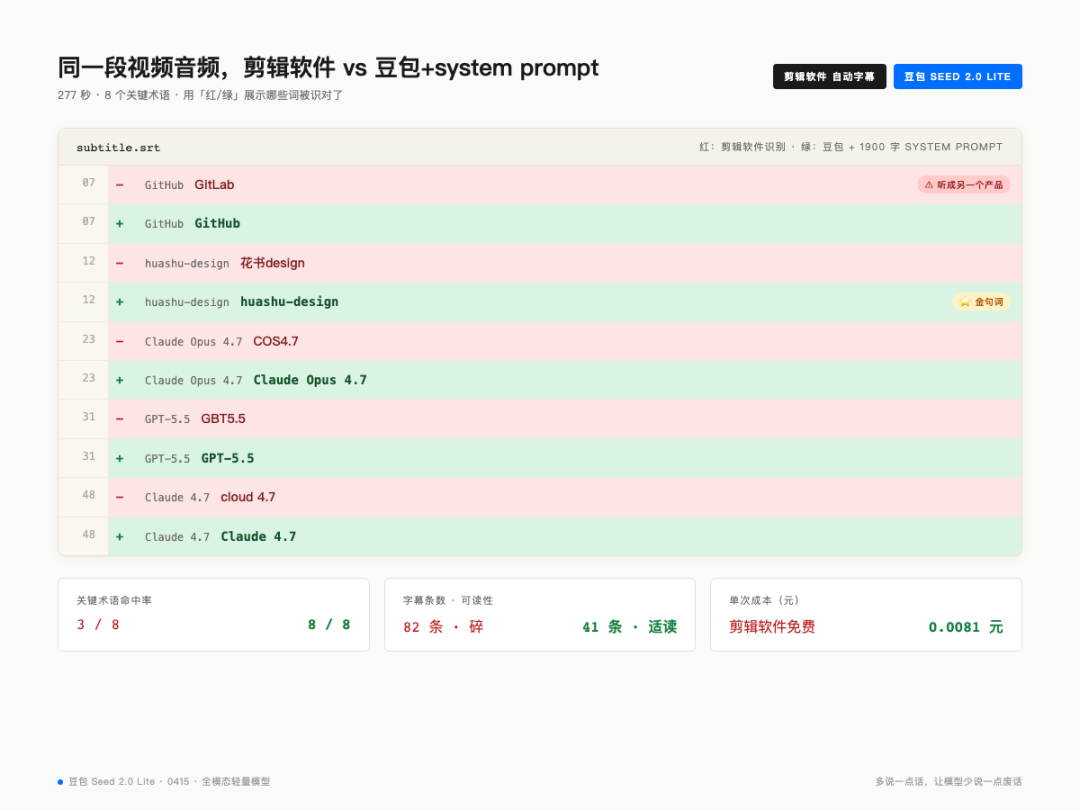Screen dimensions: 1080x810
Task: Click the red GitLab text
Action: [214, 185]
